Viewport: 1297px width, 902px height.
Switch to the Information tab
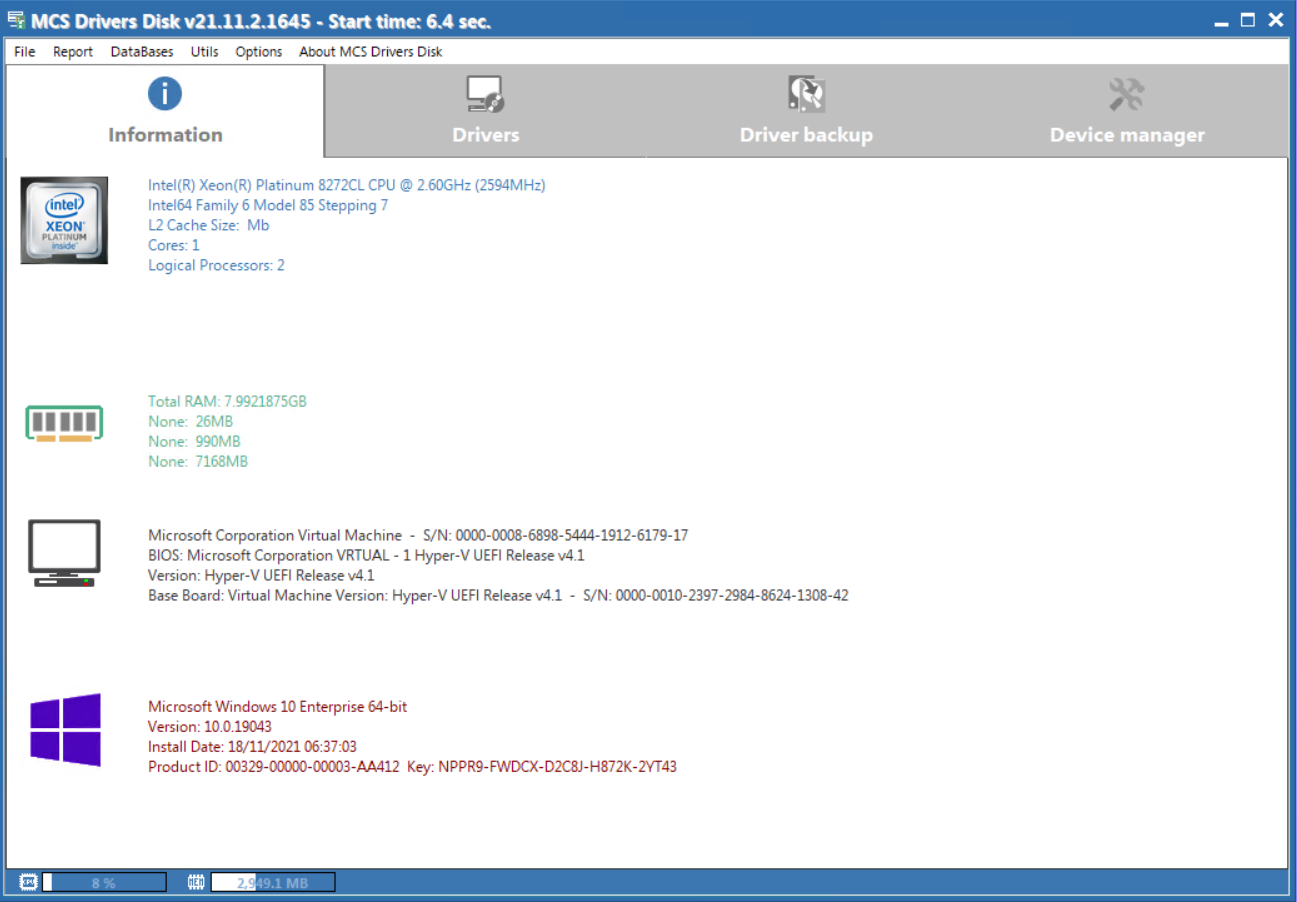click(x=165, y=111)
